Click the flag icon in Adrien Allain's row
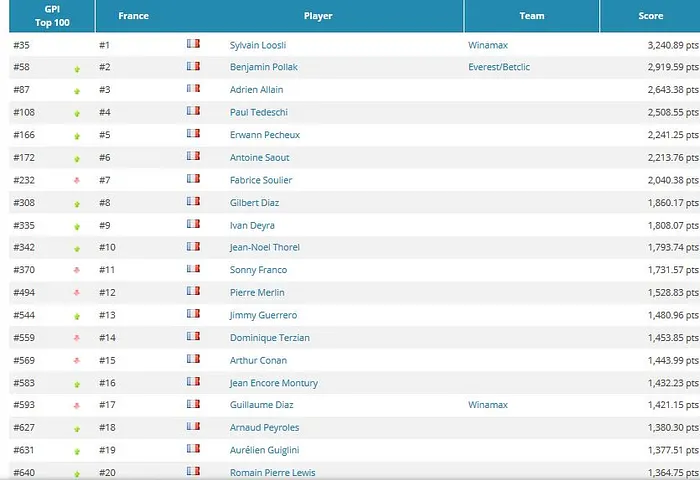This screenshot has height=480, width=700. click(x=193, y=88)
